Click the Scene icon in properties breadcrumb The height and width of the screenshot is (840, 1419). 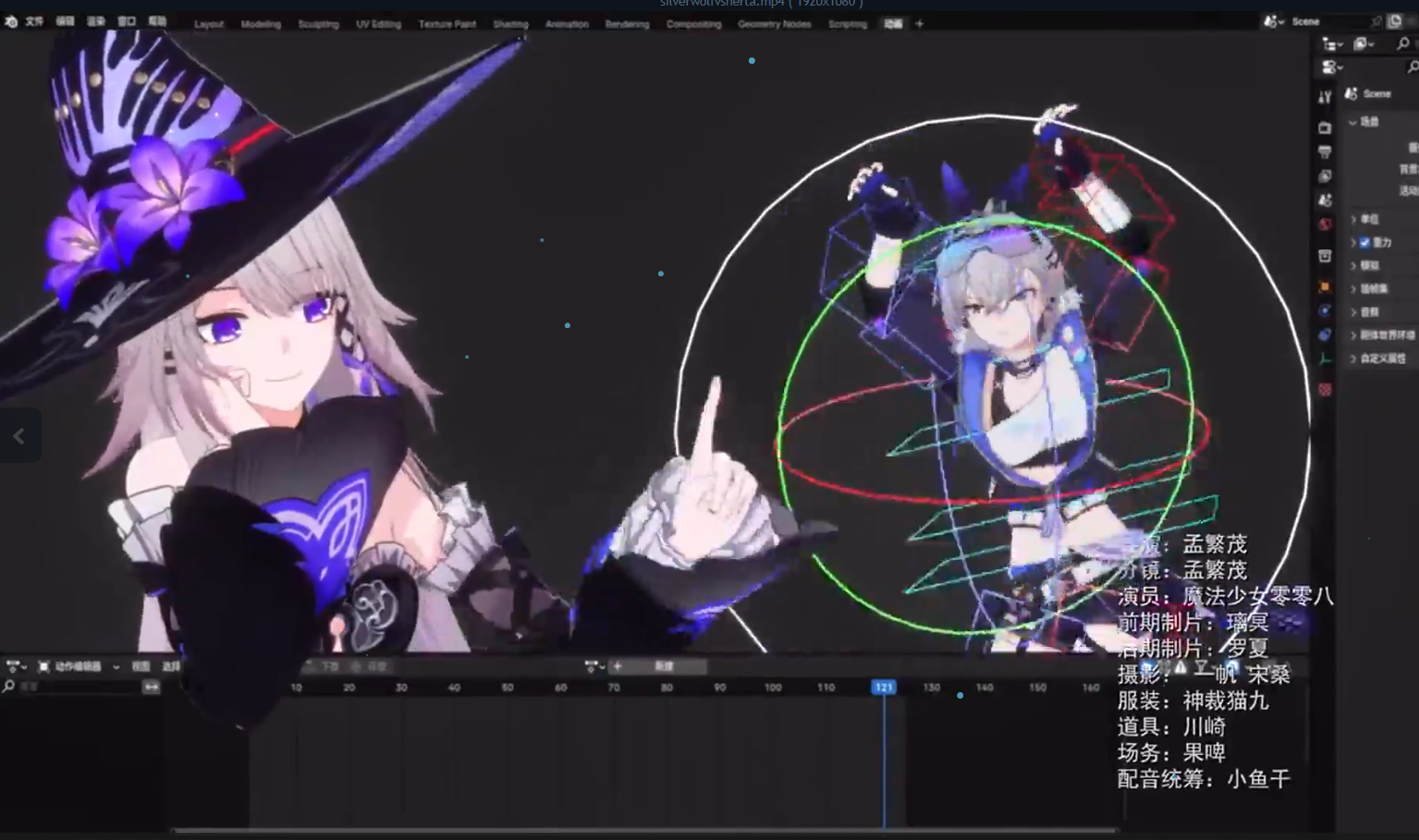coord(1352,93)
